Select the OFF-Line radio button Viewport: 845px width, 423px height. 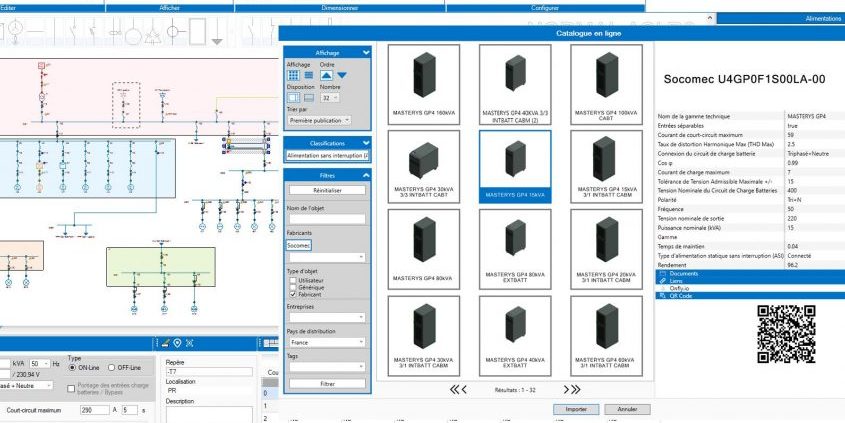[112, 367]
